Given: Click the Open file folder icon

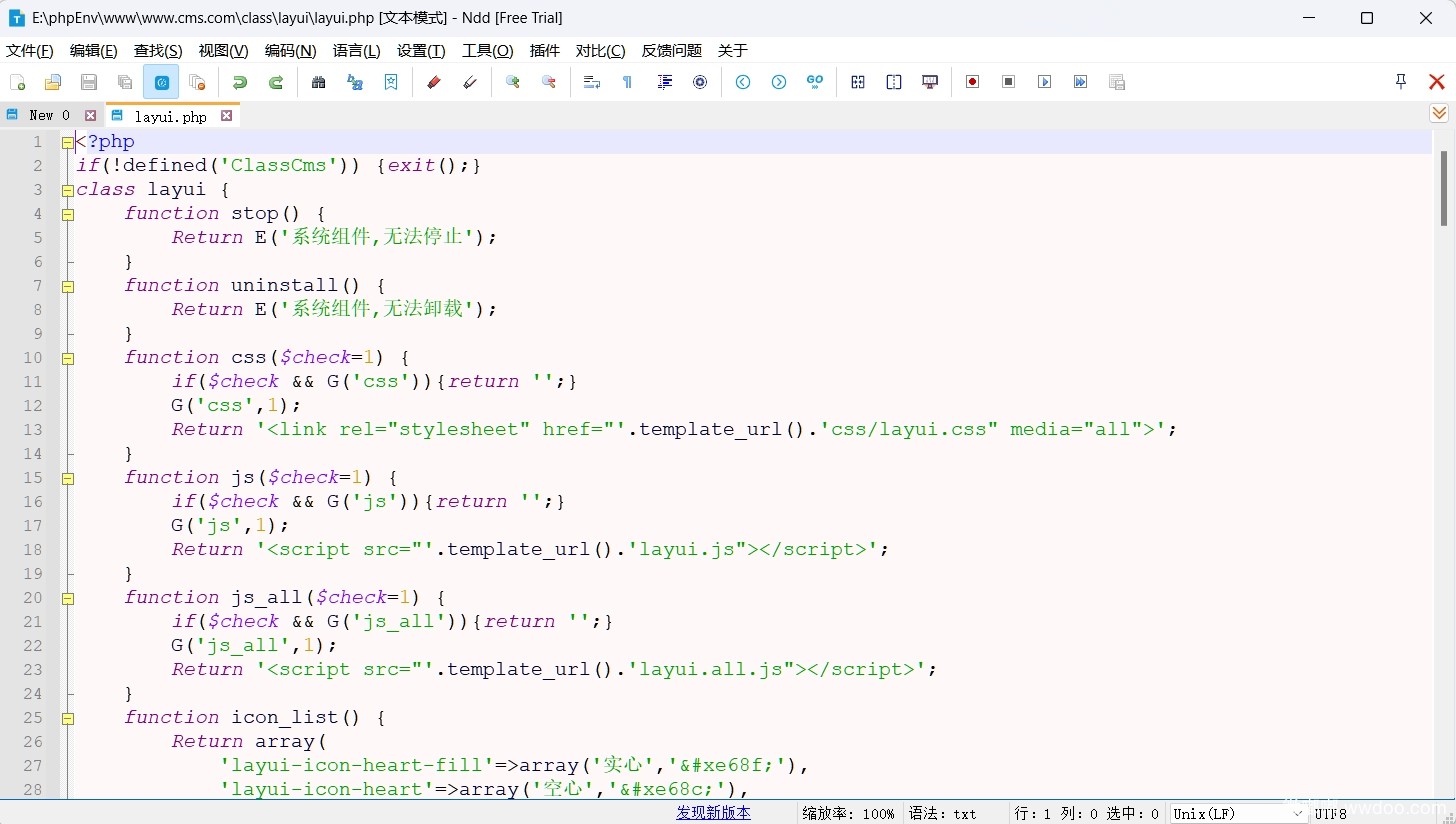Looking at the screenshot, I should pyautogui.click(x=53, y=82).
